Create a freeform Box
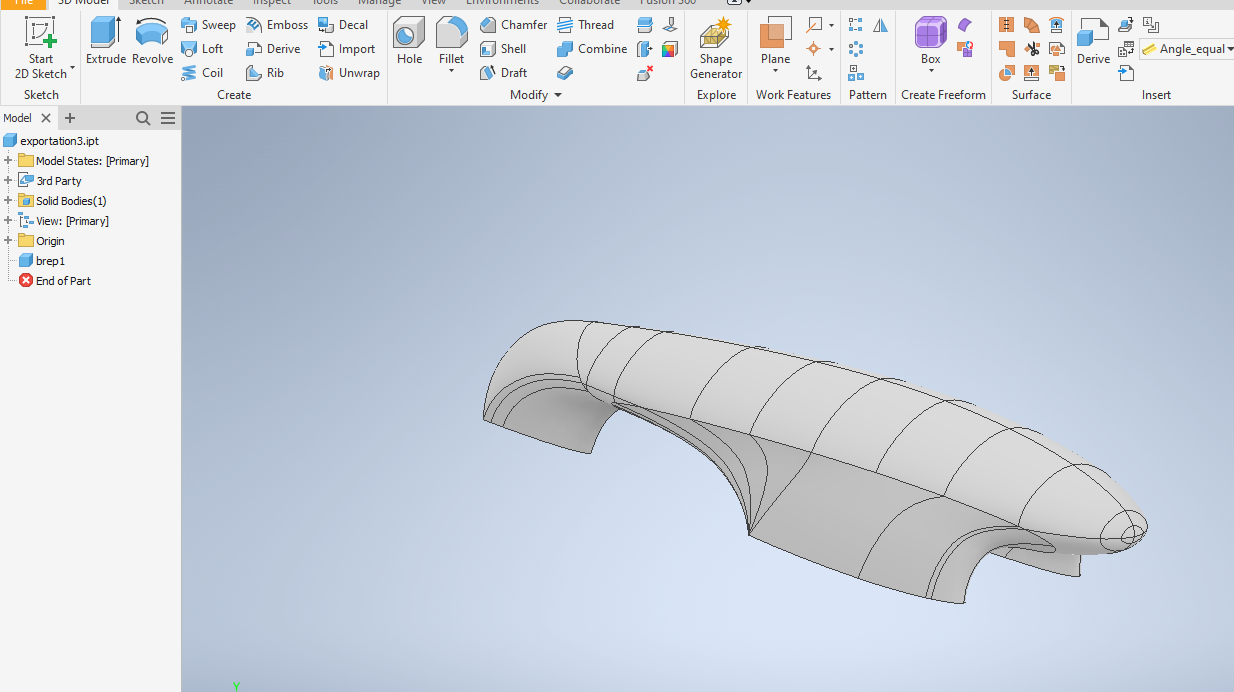1234x692 pixels. click(930, 40)
